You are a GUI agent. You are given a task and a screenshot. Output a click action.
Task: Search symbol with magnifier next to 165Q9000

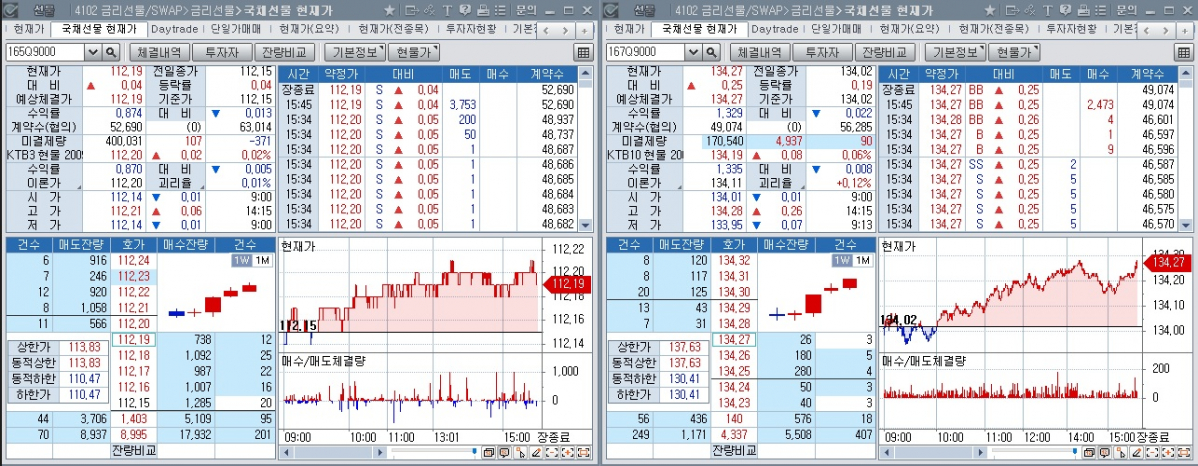point(112,52)
